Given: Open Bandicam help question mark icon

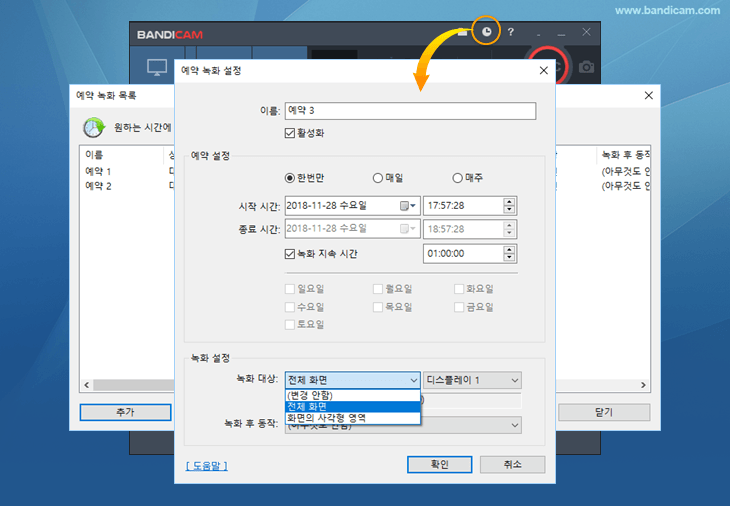Looking at the screenshot, I should click(510, 33).
